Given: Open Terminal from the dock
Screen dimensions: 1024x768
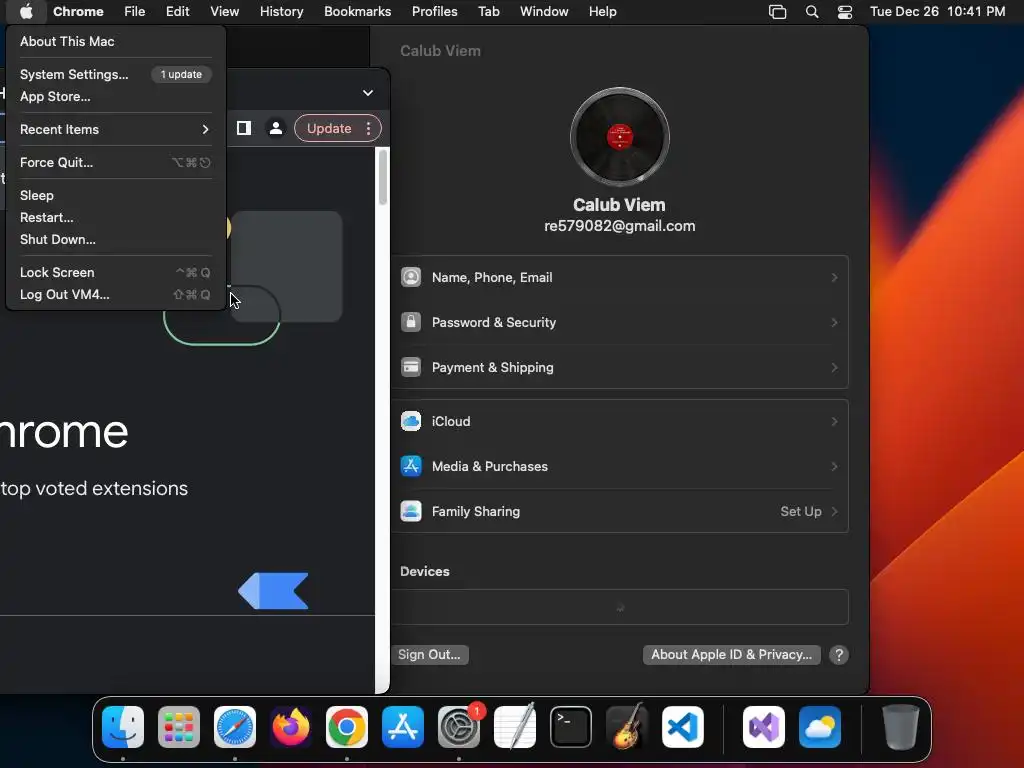Looking at the screenshot, I should [x=571, y=727].
